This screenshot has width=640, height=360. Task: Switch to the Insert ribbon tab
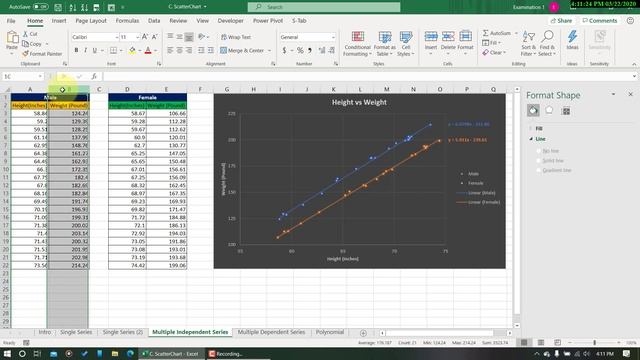click(x=59, y=20)
